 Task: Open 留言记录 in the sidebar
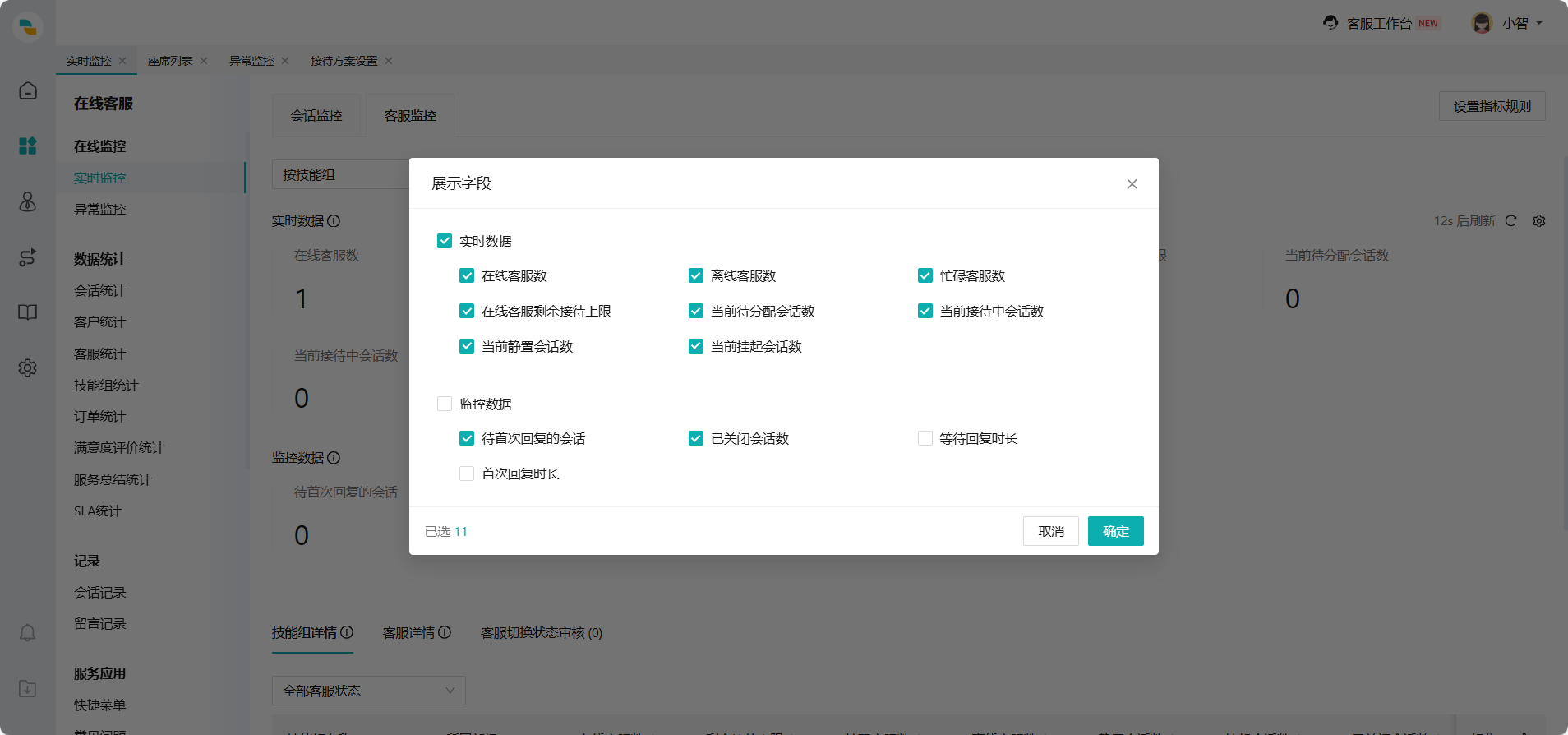(100, 623)
